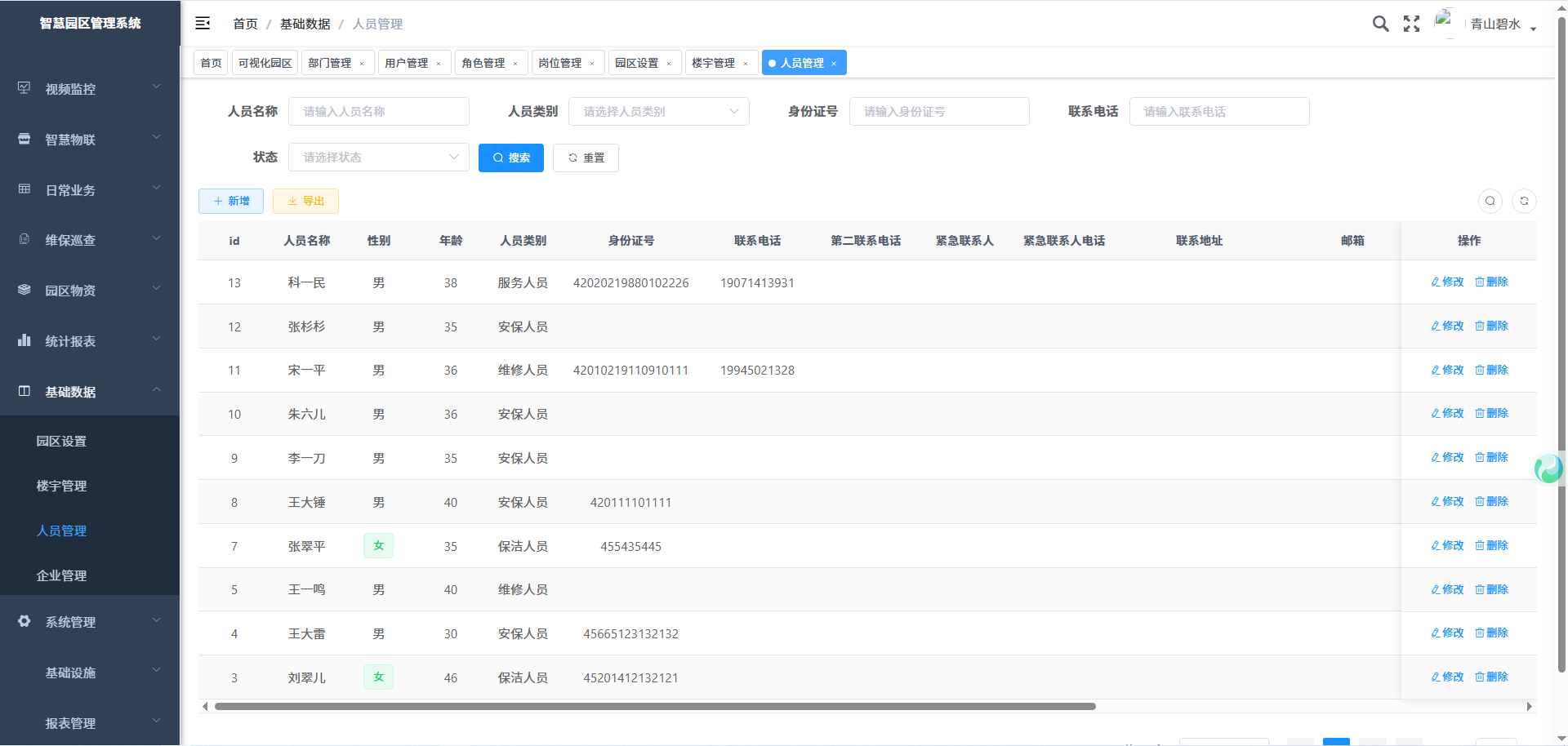The width and height of the screenshot is (1568, 746).
Task: Click 修改 for 科一民 row
Action: pyautogui.click(x=1447, y=282)
